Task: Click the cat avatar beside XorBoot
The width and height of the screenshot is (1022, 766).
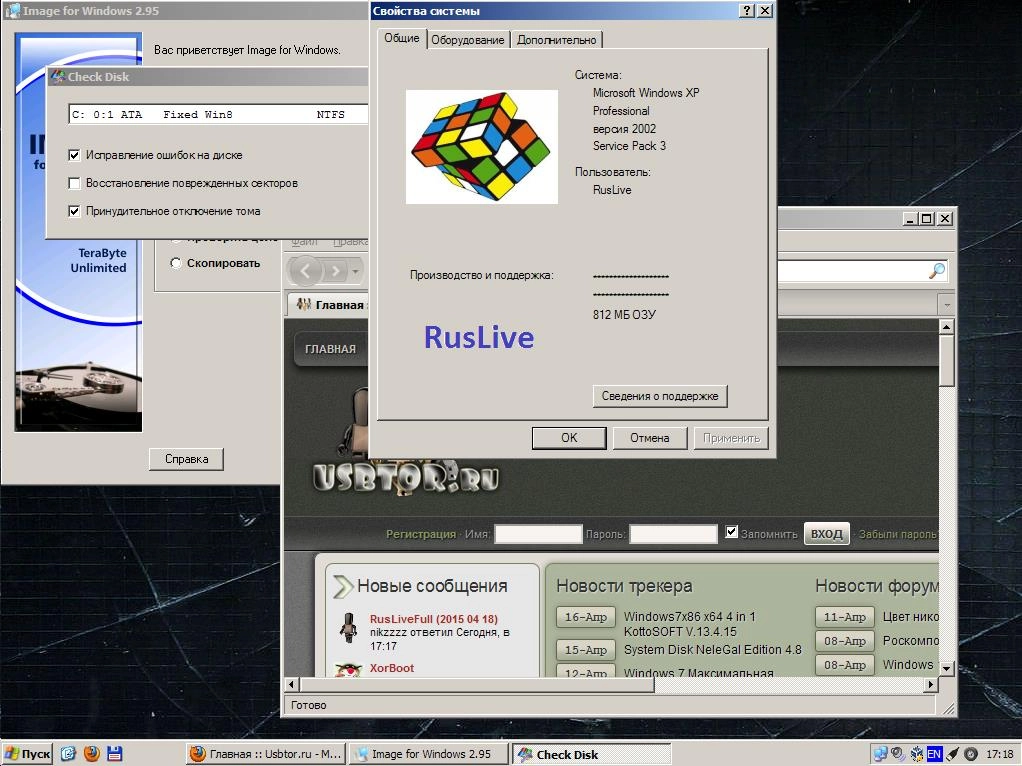Action: (x=348, y=670)
